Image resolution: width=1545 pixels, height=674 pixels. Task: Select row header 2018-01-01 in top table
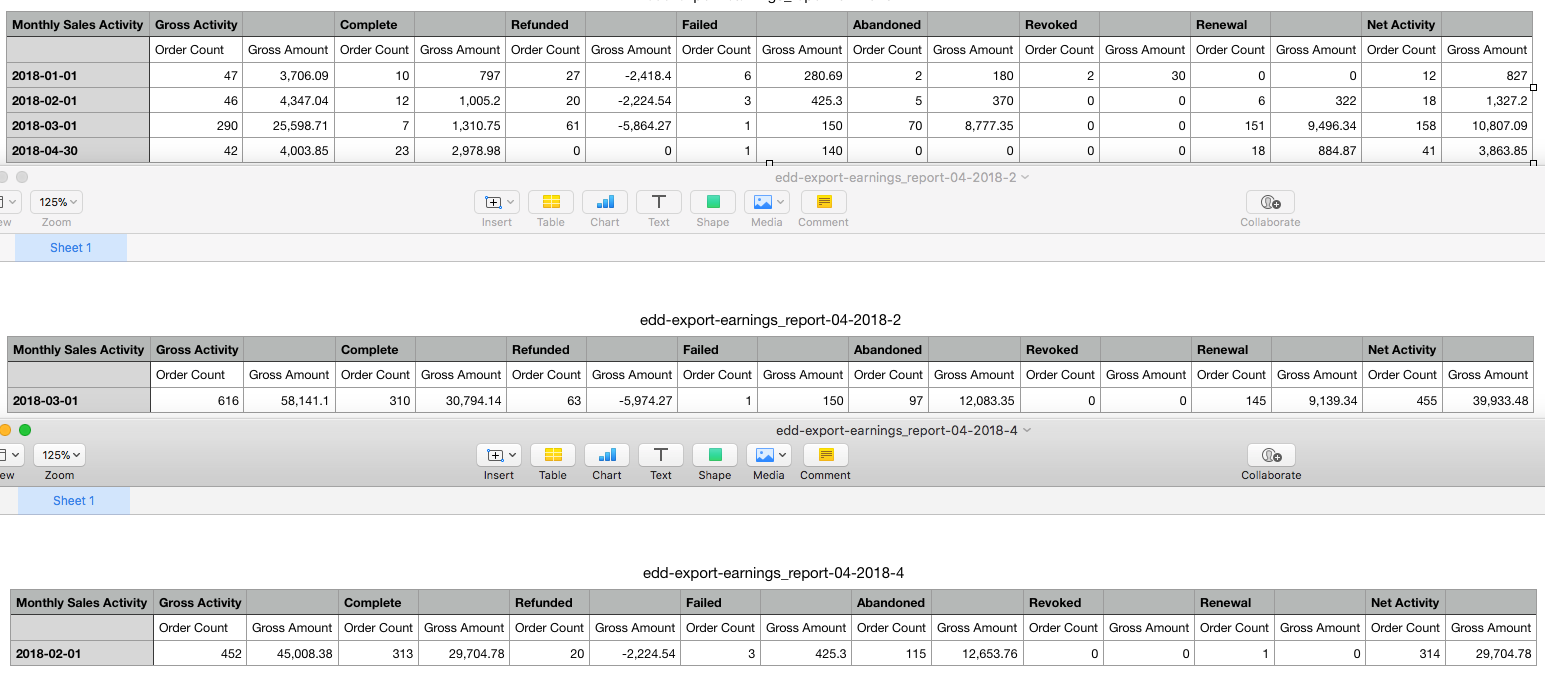click(x=78, y=75)
